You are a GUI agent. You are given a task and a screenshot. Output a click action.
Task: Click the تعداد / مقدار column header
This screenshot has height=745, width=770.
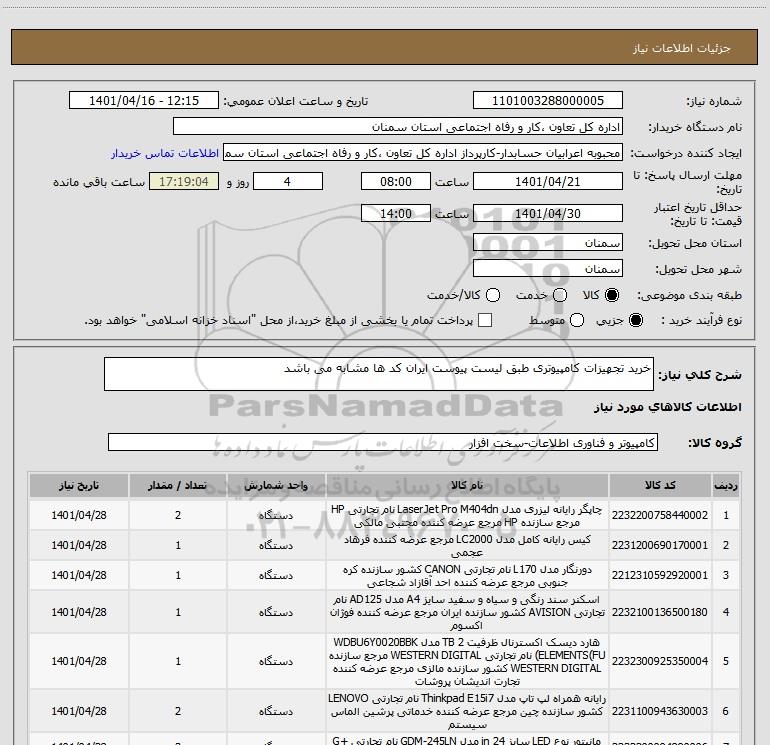click(178, 485)
